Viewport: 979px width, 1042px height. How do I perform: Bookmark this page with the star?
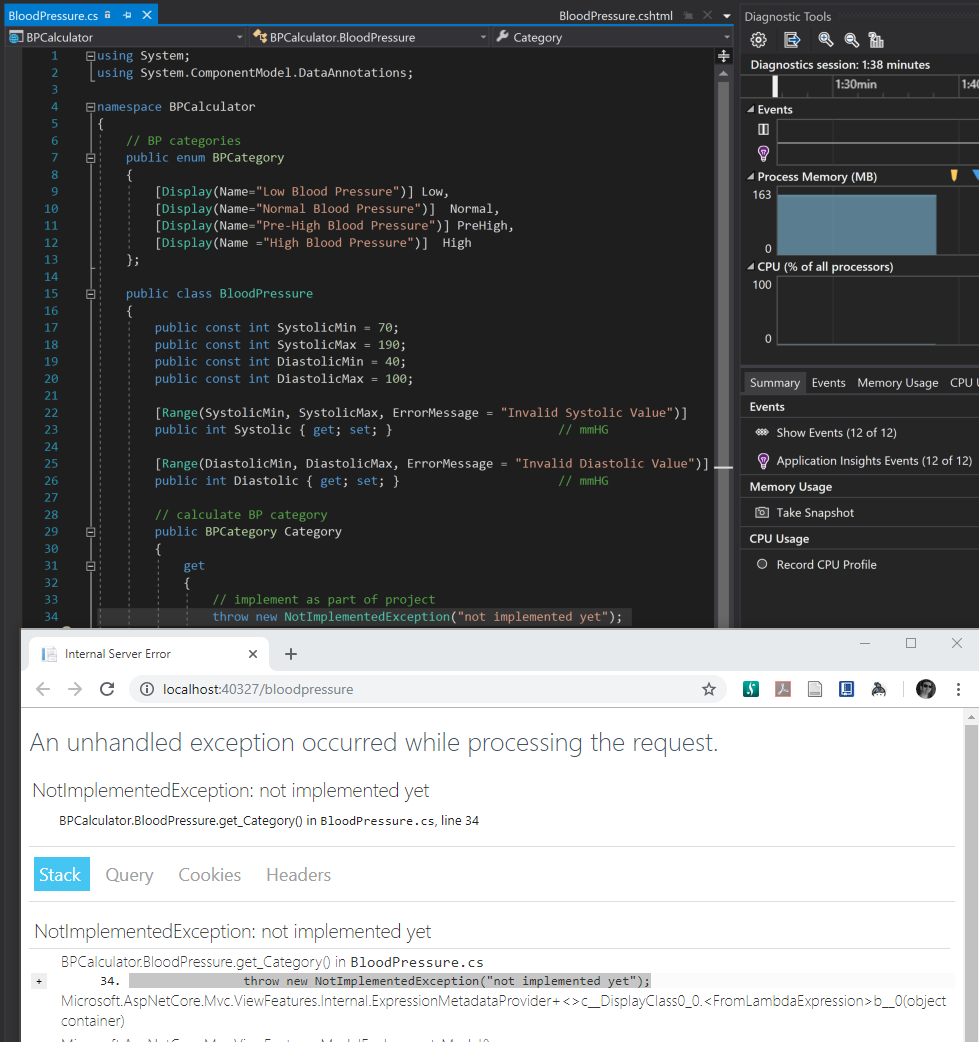coord(708,689)
